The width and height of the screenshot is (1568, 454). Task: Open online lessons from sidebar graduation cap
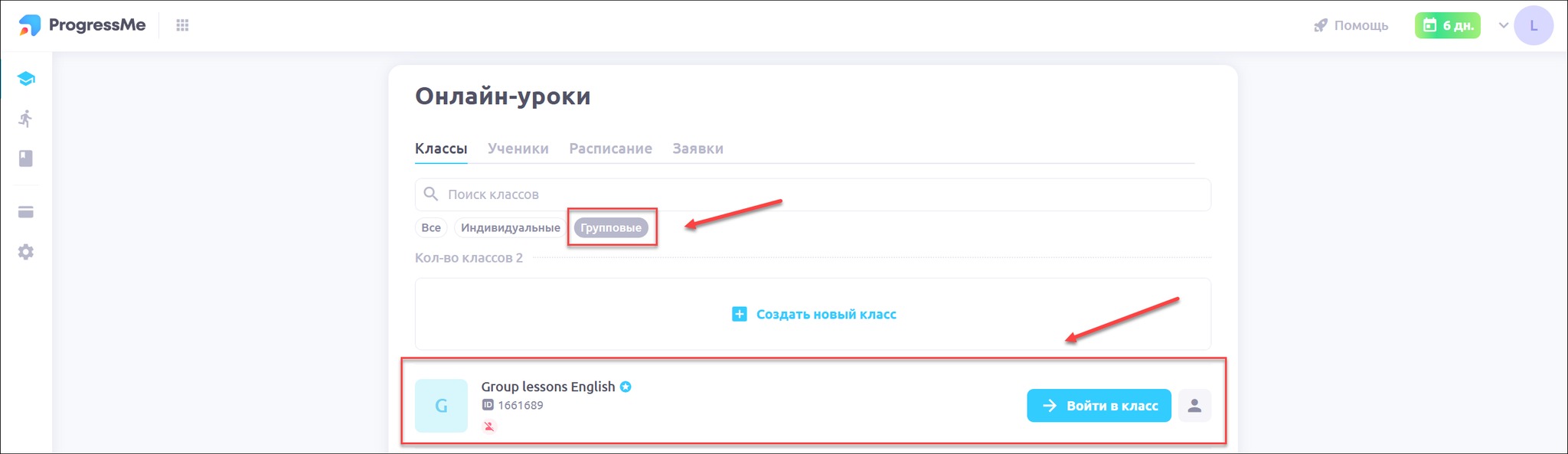pos(26,79)
